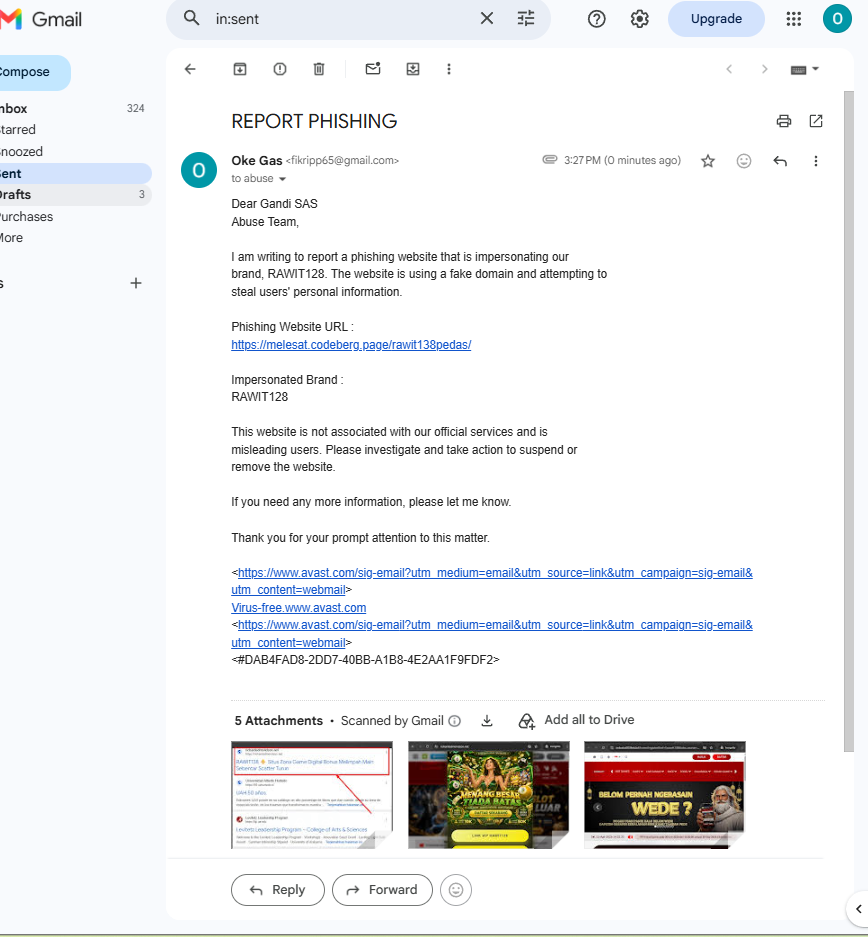Open message More options beside reply arrow
This screenshot has height=937, width=868.
815,161
